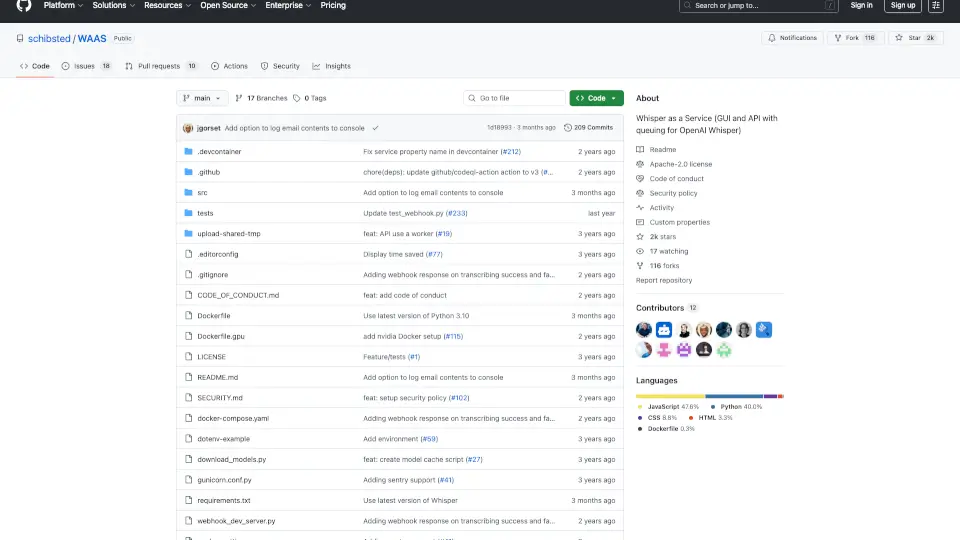Screen dimensions: 960x540
Task: Click the GitHub logo icon
Action: coord(24,6)
